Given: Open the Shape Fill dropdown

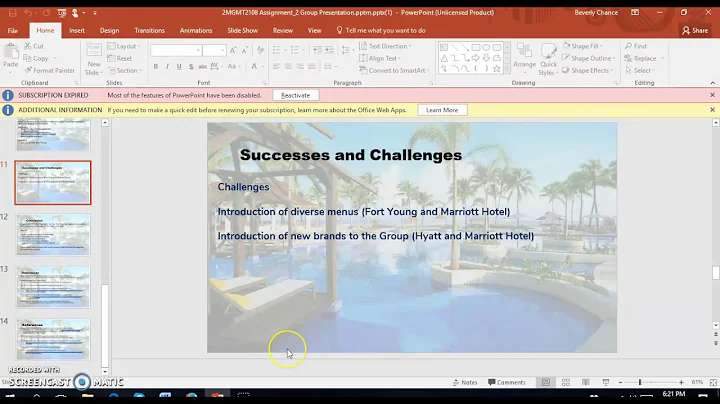Looking at the screenshot, I should (x=583, y=46).
